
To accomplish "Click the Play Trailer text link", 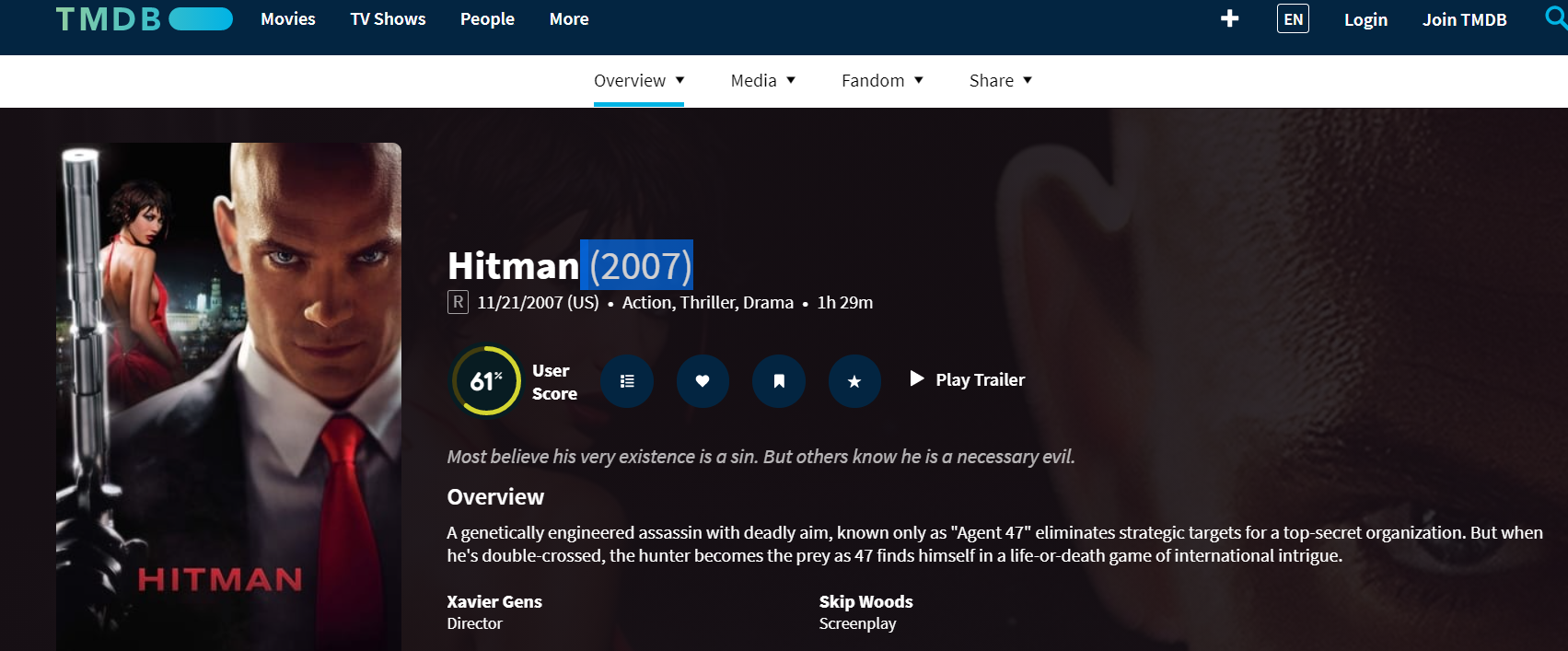I will pyautogui.click(x=980, y=379).
